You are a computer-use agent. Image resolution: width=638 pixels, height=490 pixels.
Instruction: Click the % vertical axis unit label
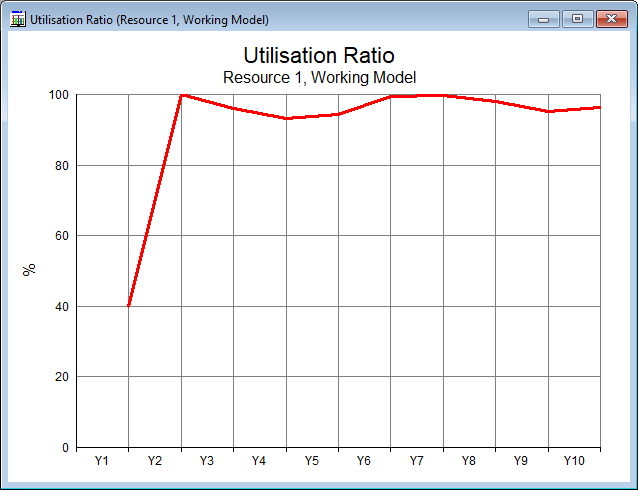(29, 269)
